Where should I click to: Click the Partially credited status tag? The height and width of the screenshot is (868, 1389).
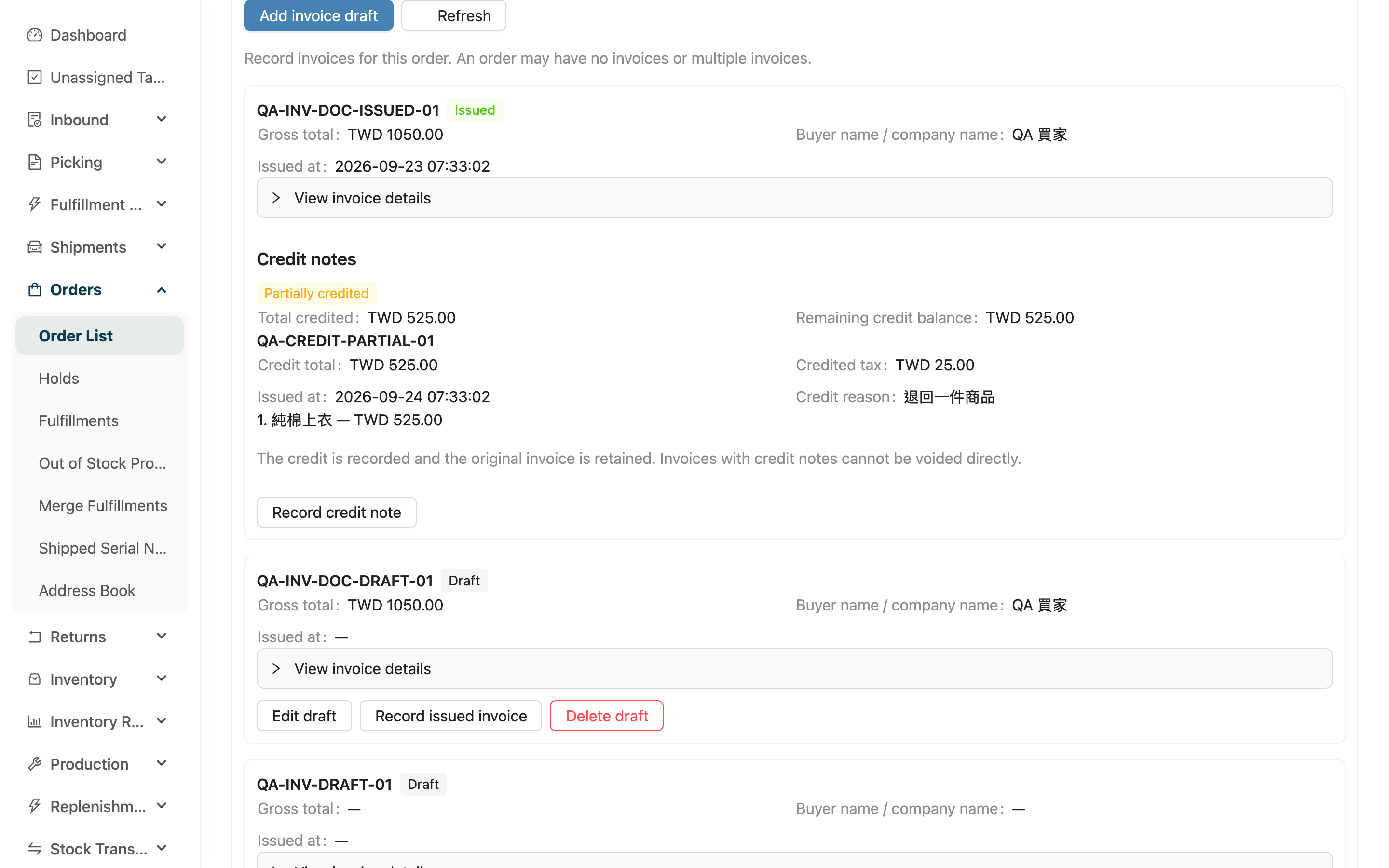point(316,293)
